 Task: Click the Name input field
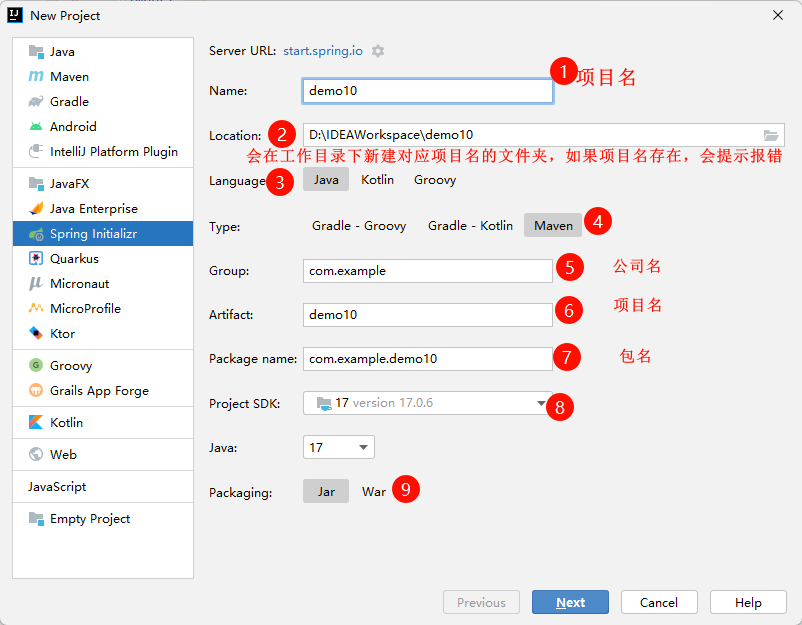[428, 91]
